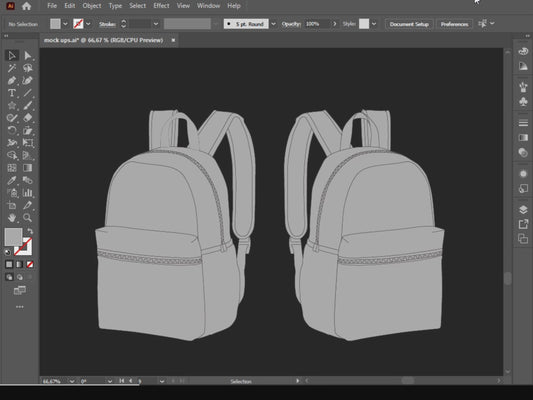Screen dimensions: 533x400
Task: Click the Home icon
Action: [26, 6]
